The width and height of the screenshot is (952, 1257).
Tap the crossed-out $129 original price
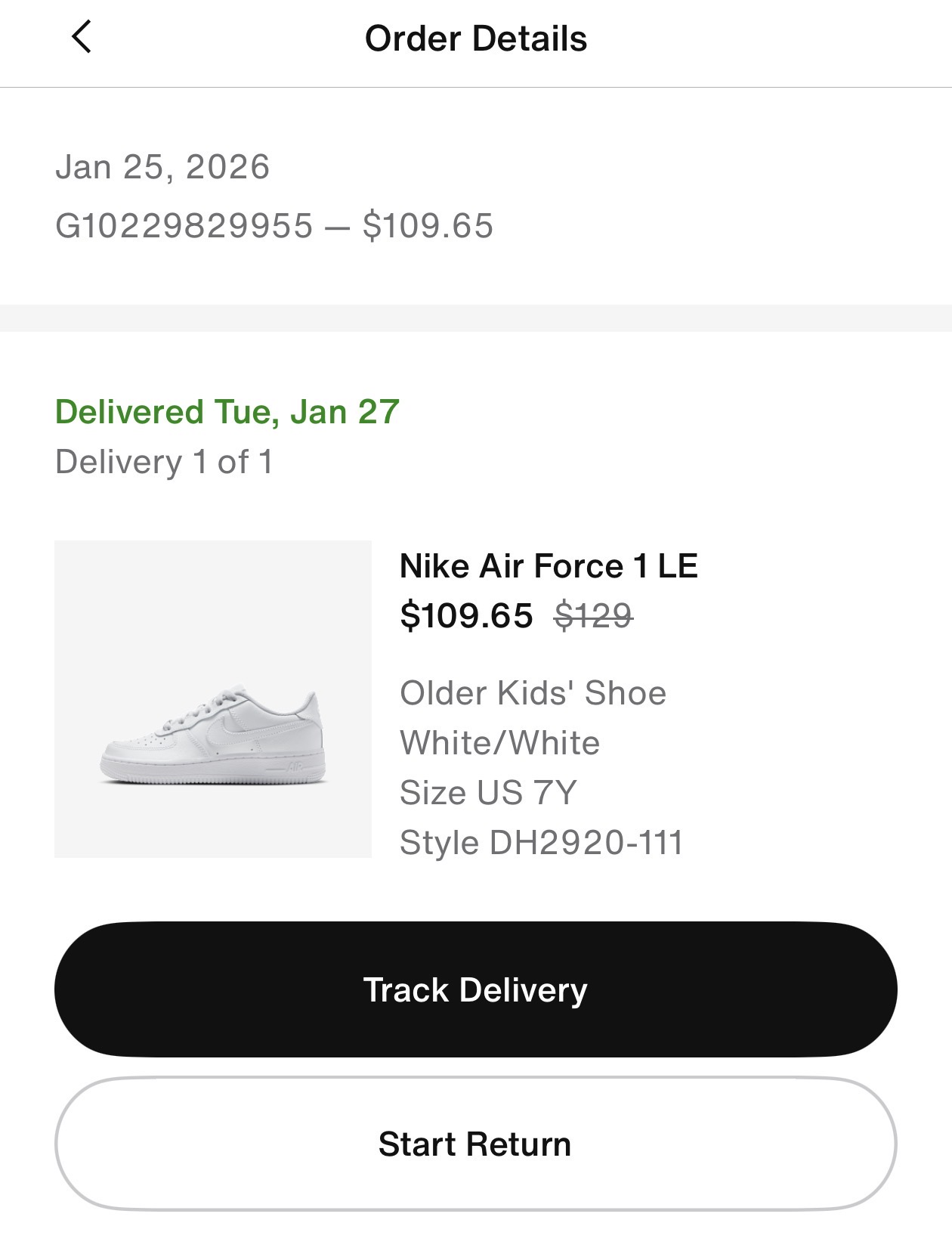pyautogui.click(x=593, y=615)
